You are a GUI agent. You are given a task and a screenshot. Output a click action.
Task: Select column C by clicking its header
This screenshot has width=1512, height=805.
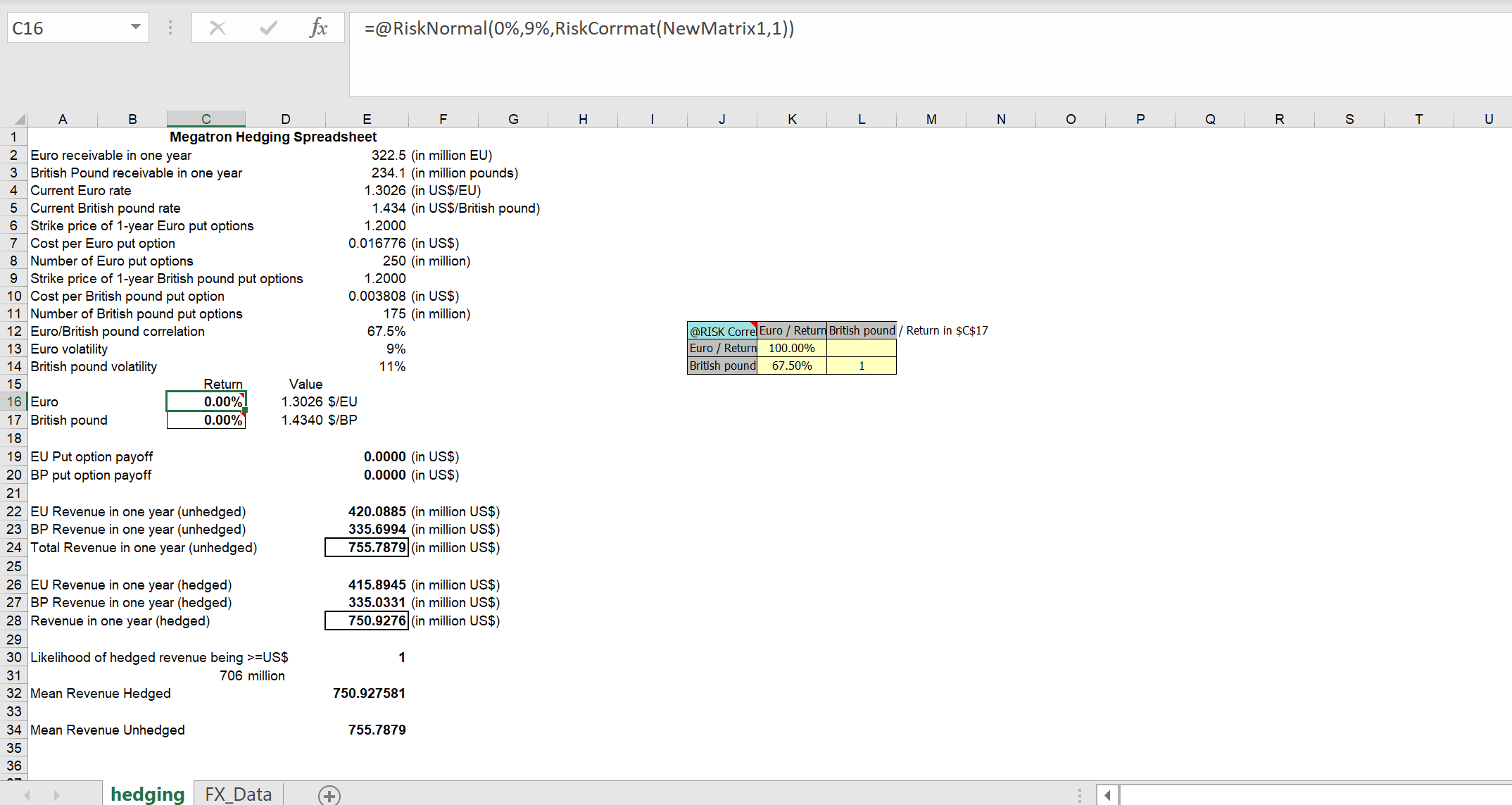[x=206, y=118]
